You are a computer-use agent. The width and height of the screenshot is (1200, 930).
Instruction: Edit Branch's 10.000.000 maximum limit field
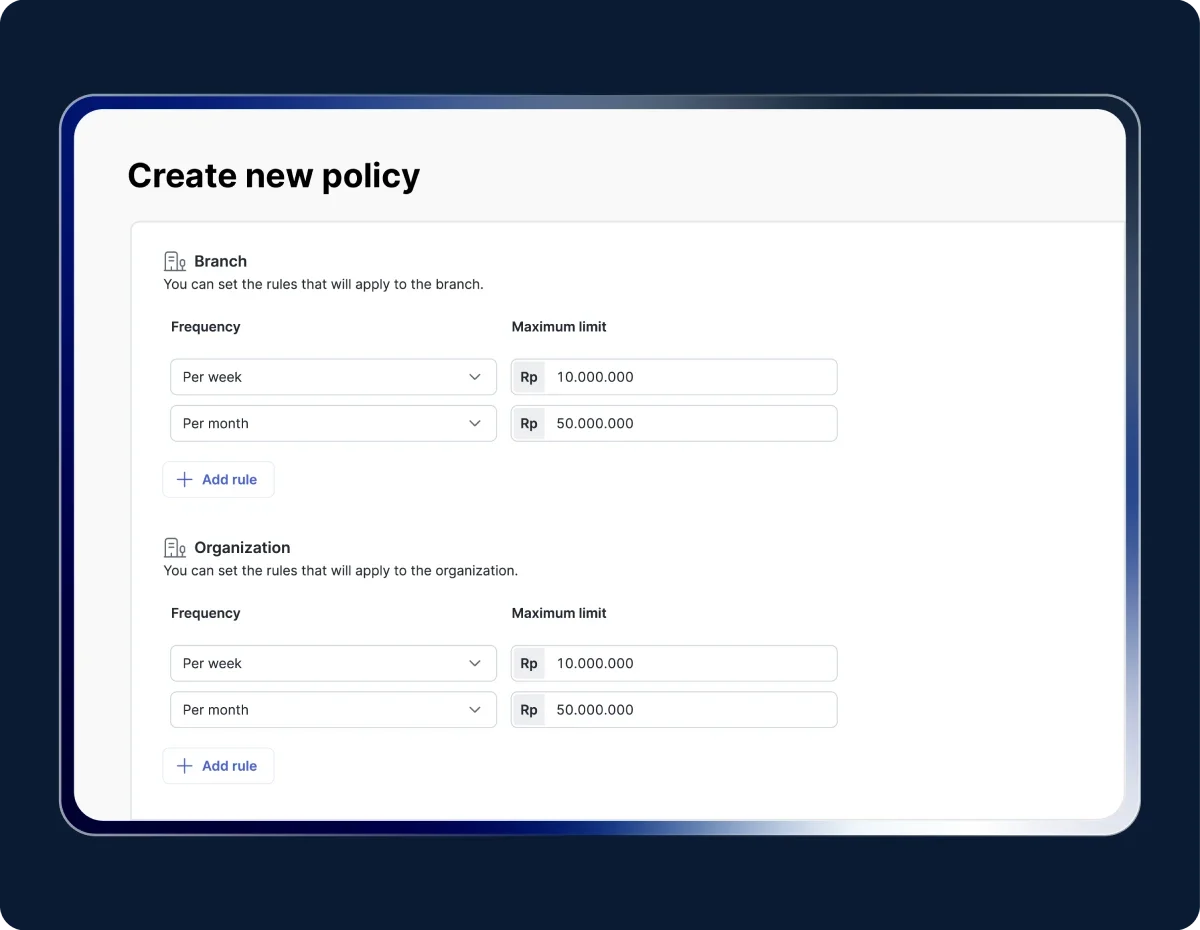pos(690,377)
